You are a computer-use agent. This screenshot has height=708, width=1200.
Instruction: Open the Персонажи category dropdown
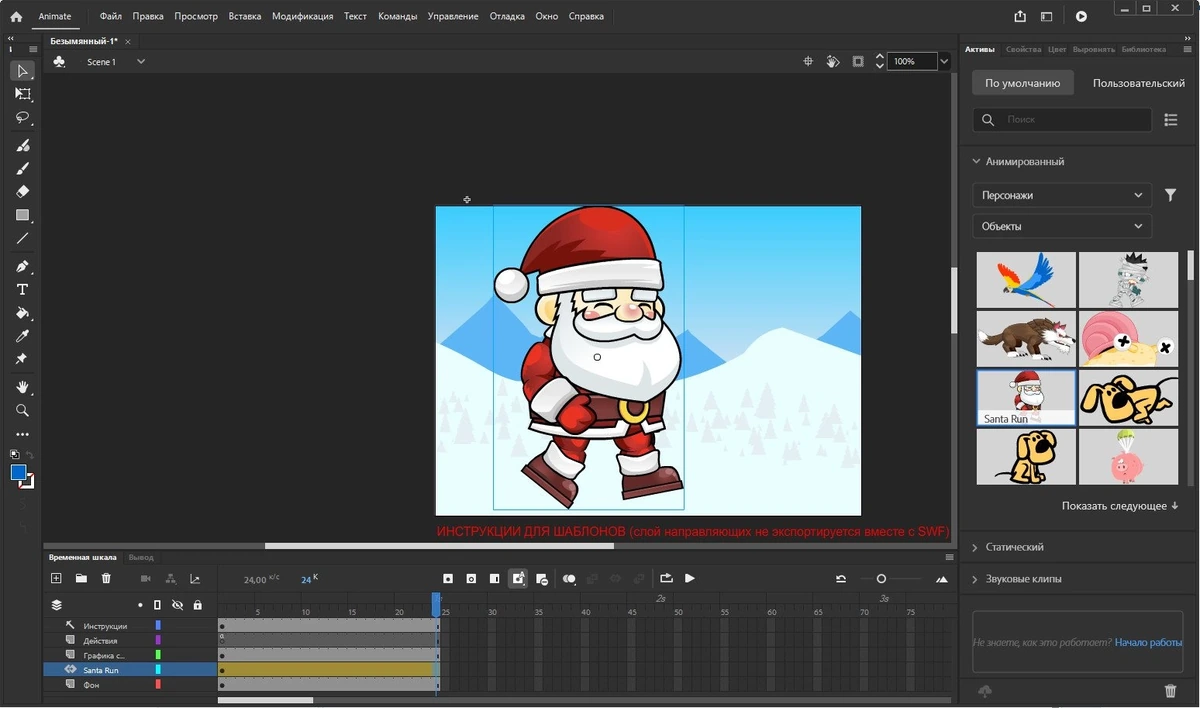click(x=1062, y=195)
